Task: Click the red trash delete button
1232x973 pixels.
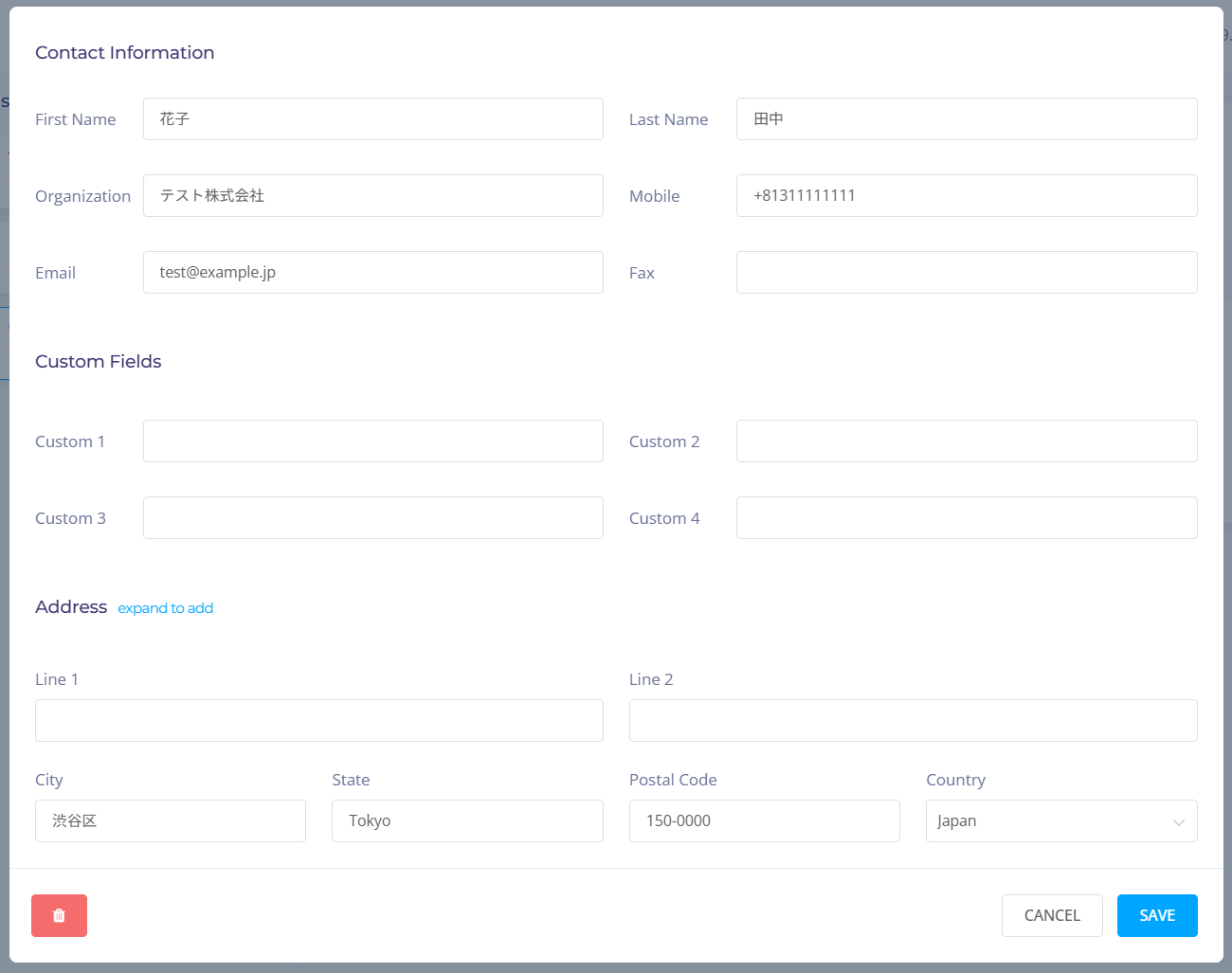Action: tap(59, 915)
